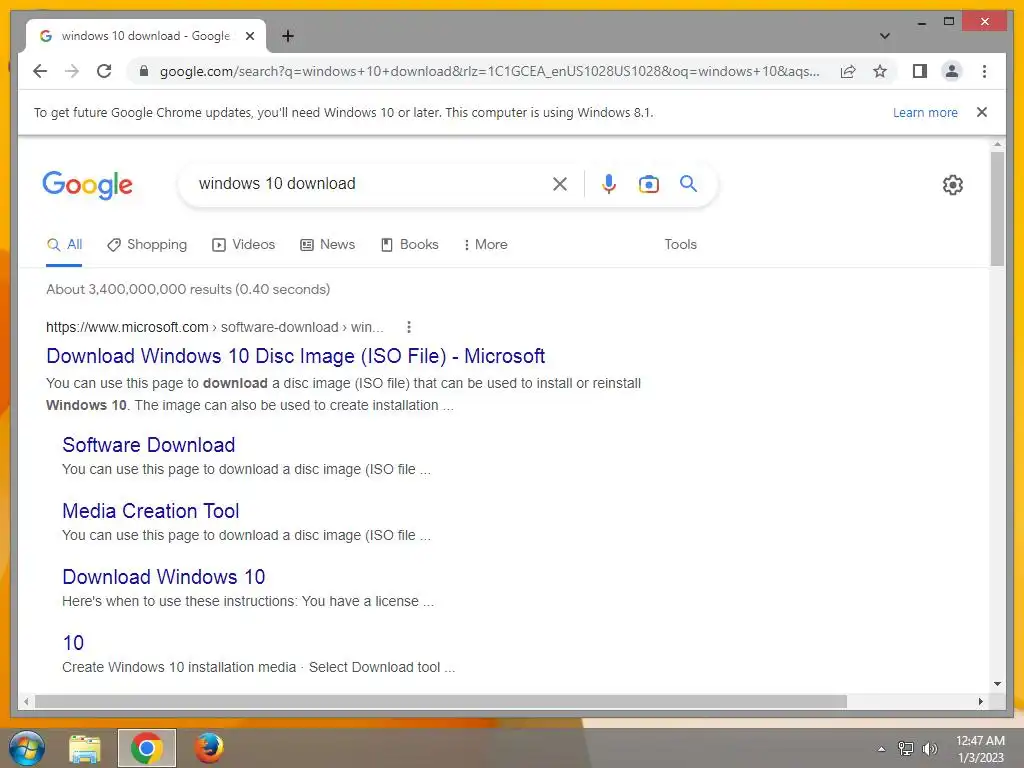Open the Chrome three-dot menu
The image size is (1024, 768).
[x=984, y=71]
